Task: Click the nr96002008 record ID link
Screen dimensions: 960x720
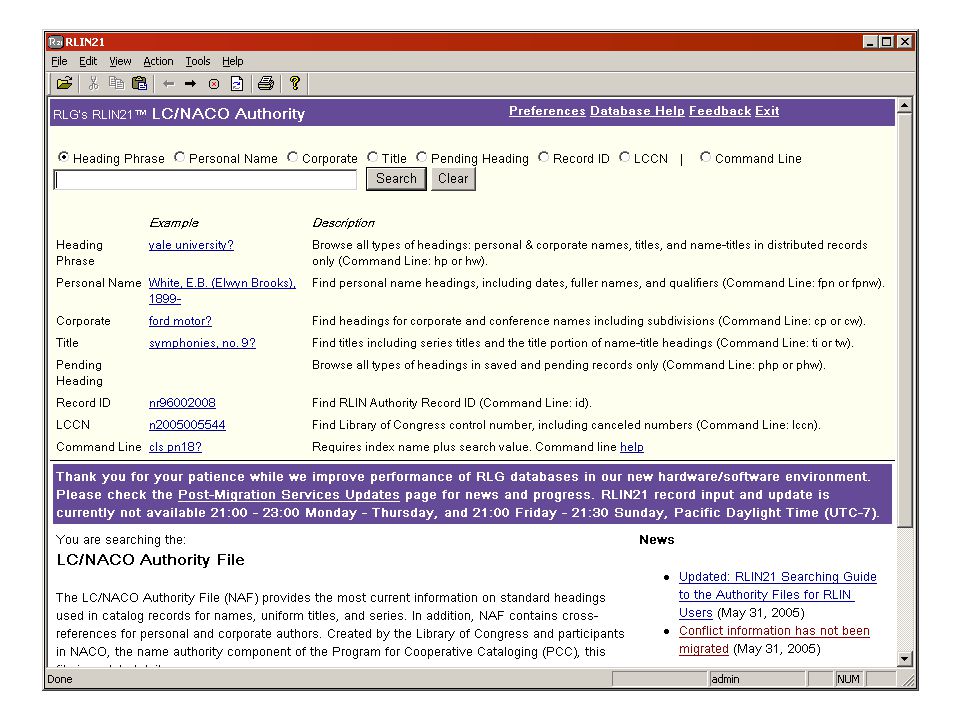Action: pyautogui.click(x=182, y=403)
